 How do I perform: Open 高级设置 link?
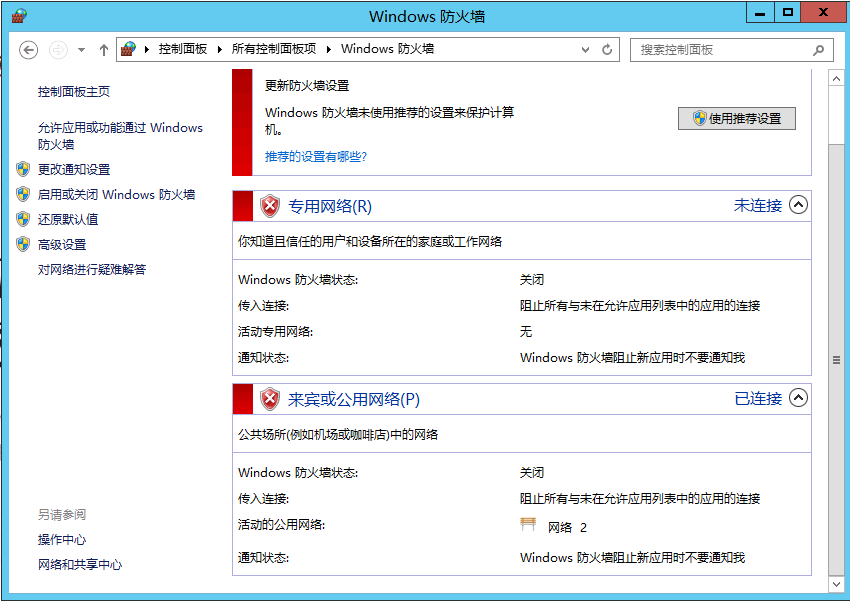pyautogui.click(x=62, y=245)
